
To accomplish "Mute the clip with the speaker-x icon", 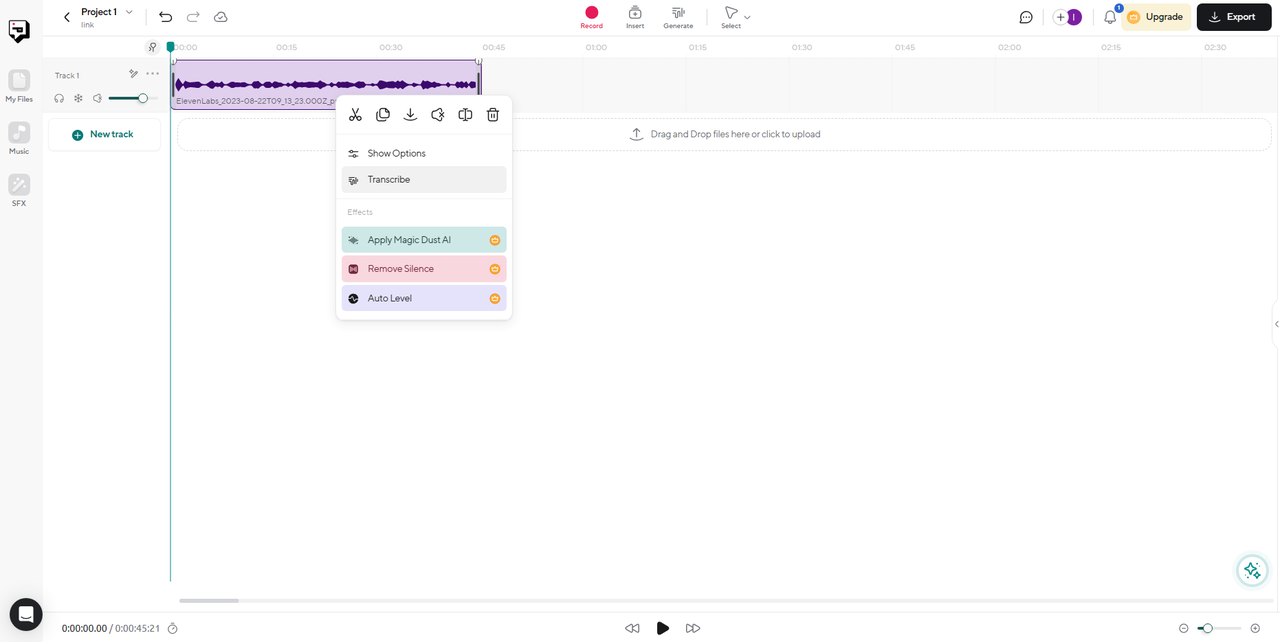I will coord(438,115).
